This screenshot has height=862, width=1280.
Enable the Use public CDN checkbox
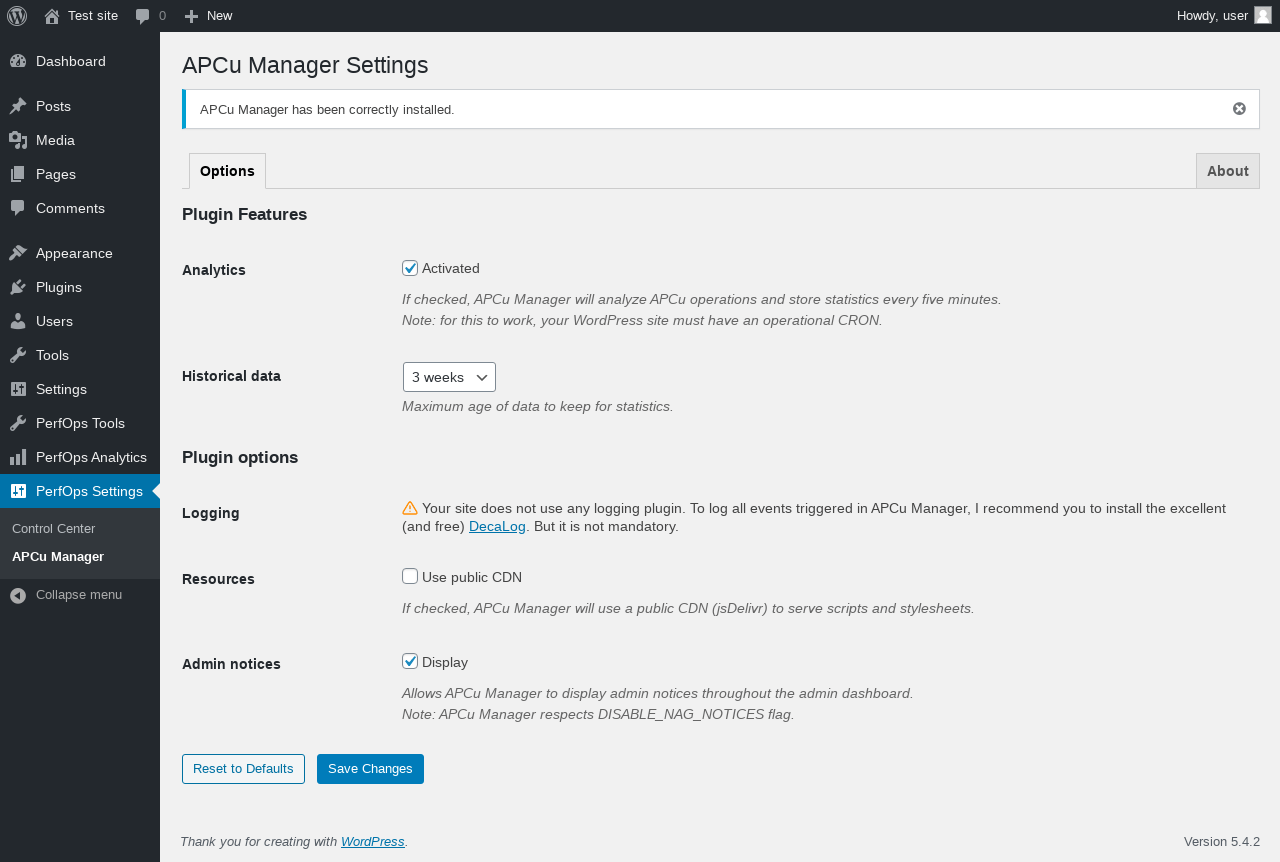410,576
